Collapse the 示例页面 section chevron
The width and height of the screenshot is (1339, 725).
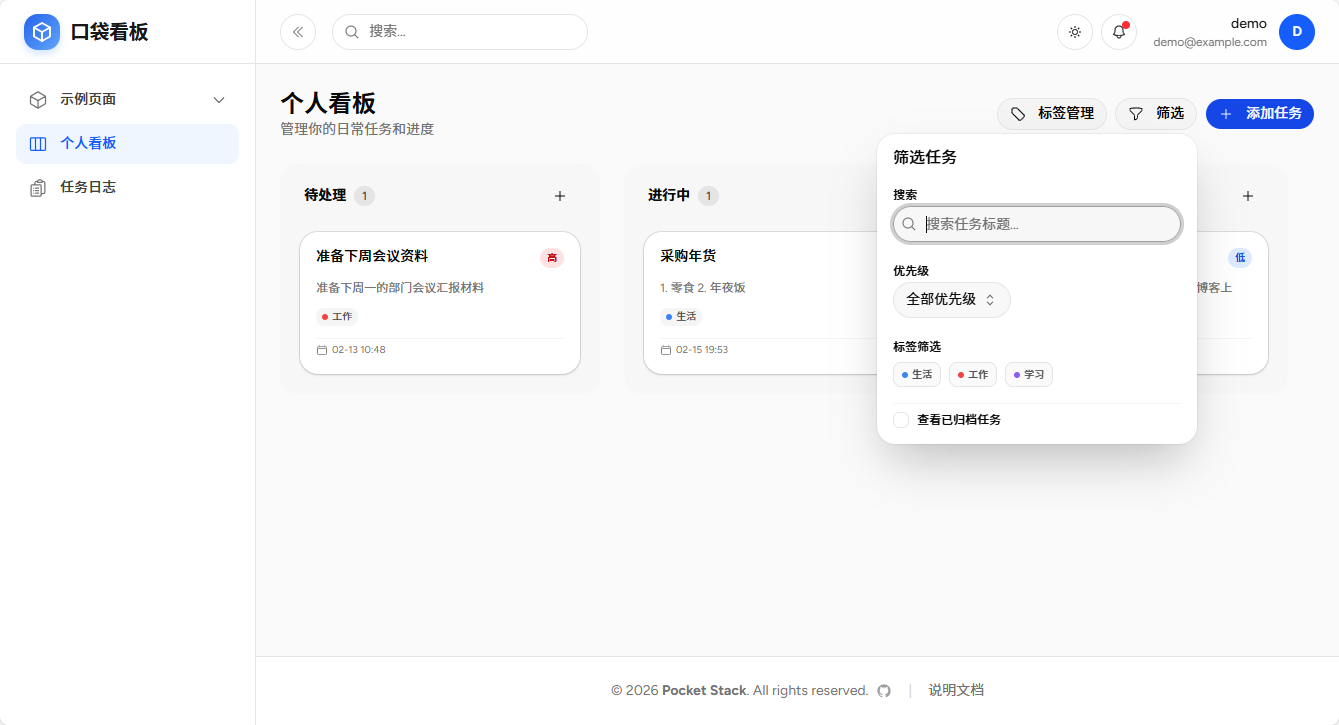click(x=219, y=99)
